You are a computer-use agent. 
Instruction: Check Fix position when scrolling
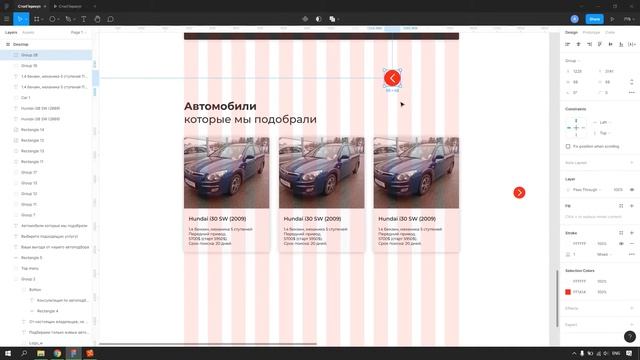568,146
